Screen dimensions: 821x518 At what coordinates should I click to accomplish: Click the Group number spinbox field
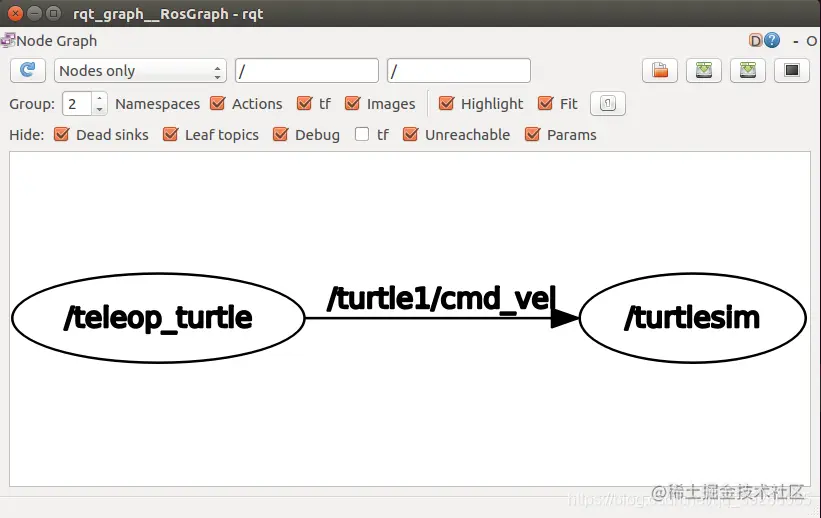[x=77, y=104]
